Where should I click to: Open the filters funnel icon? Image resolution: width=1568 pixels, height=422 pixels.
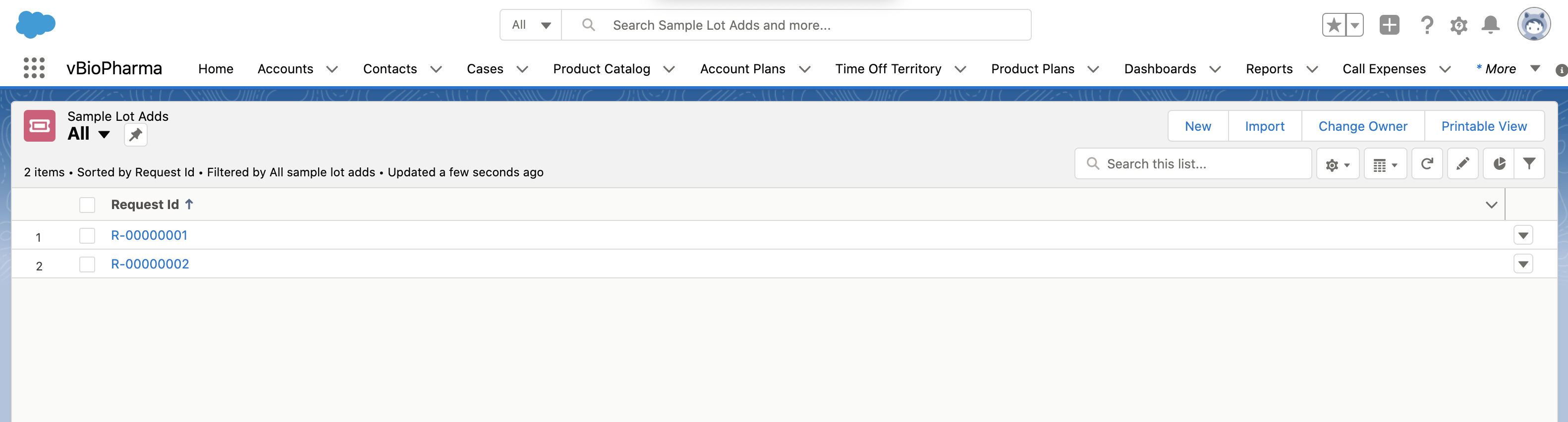pyautogui.click(x=1528, y=163)
